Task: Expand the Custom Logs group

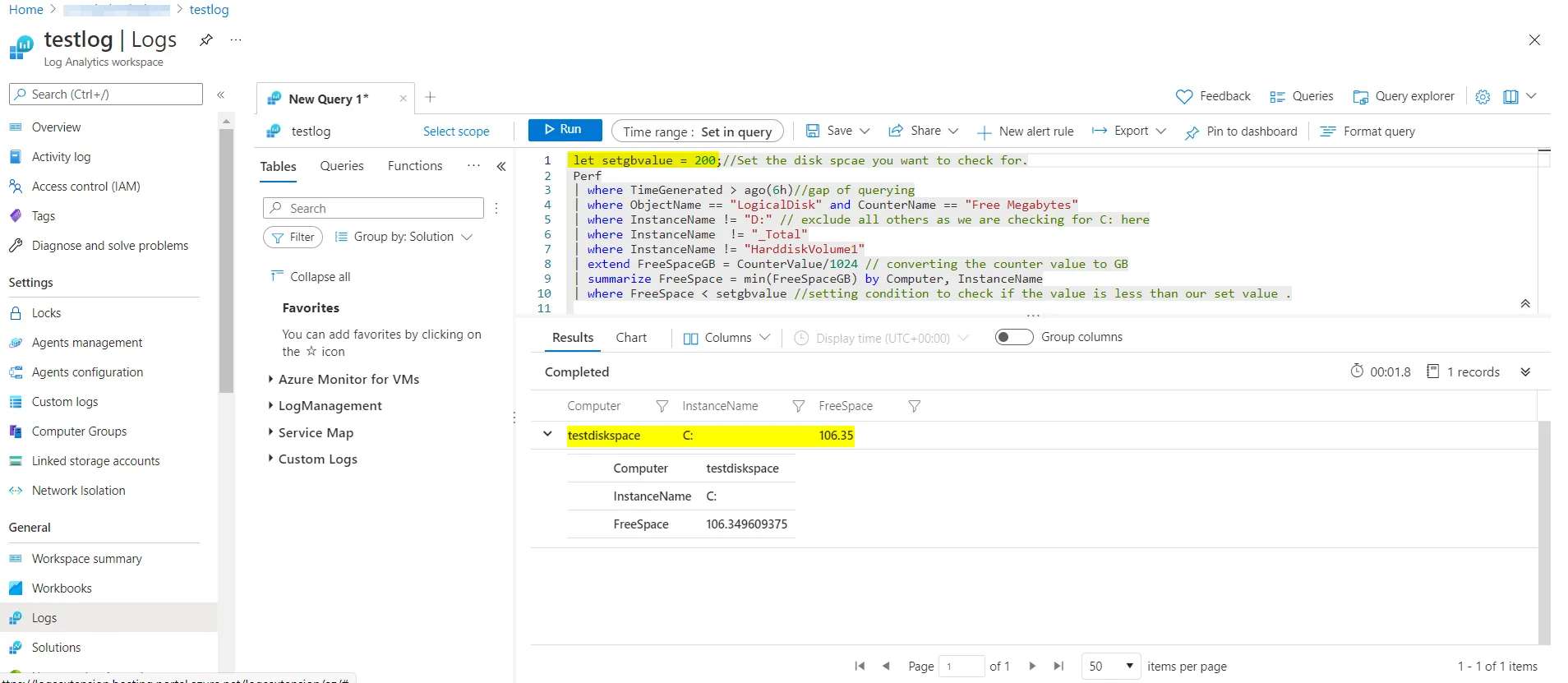Action: click(x=313, y=459)
